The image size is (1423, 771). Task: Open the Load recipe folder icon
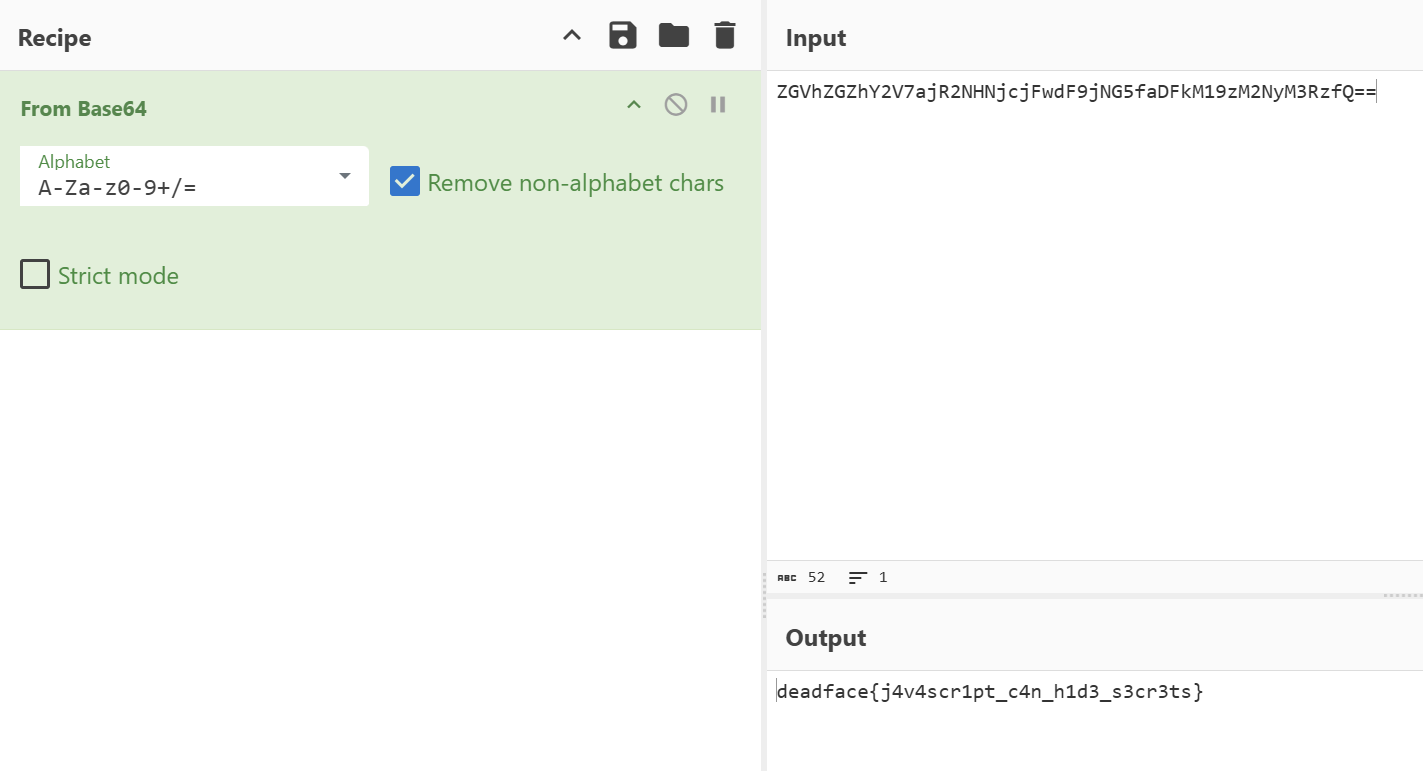(674, 36)
